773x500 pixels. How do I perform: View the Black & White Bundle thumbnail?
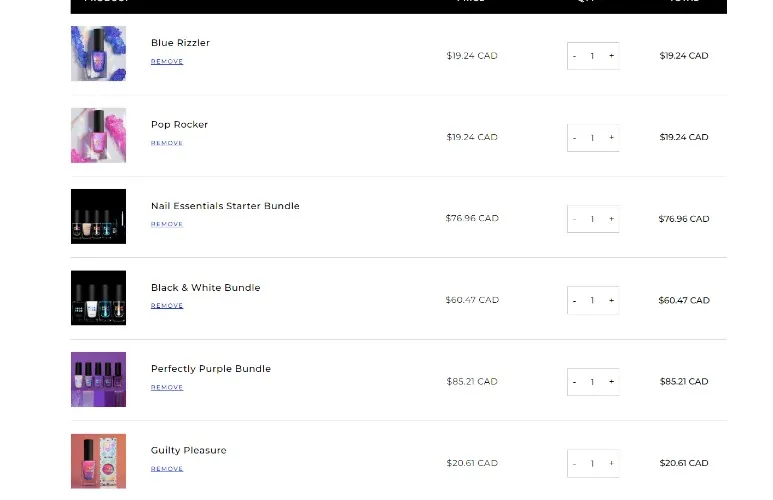(98, 298)
